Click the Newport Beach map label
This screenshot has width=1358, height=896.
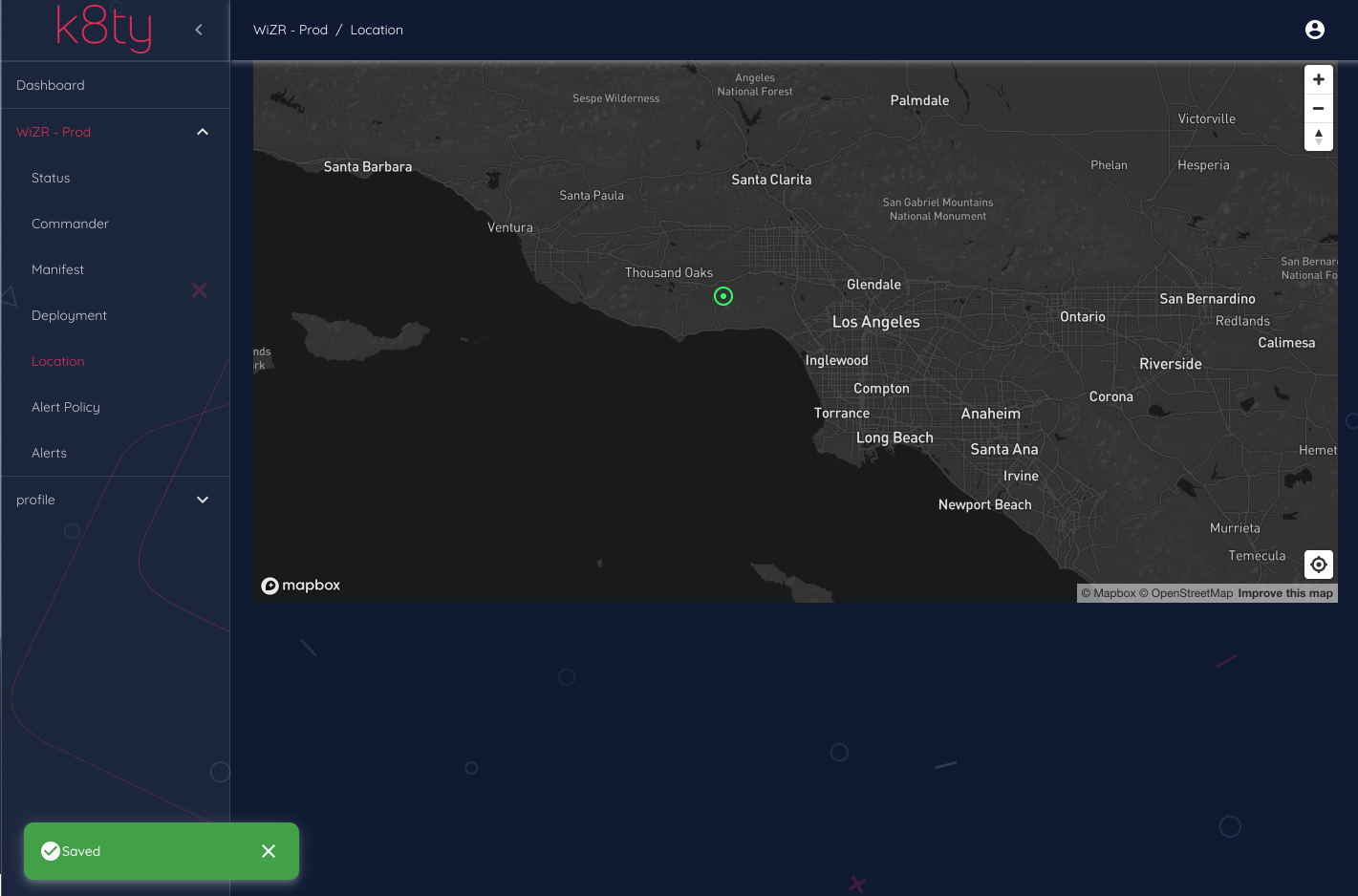click(x=985, y=504)
